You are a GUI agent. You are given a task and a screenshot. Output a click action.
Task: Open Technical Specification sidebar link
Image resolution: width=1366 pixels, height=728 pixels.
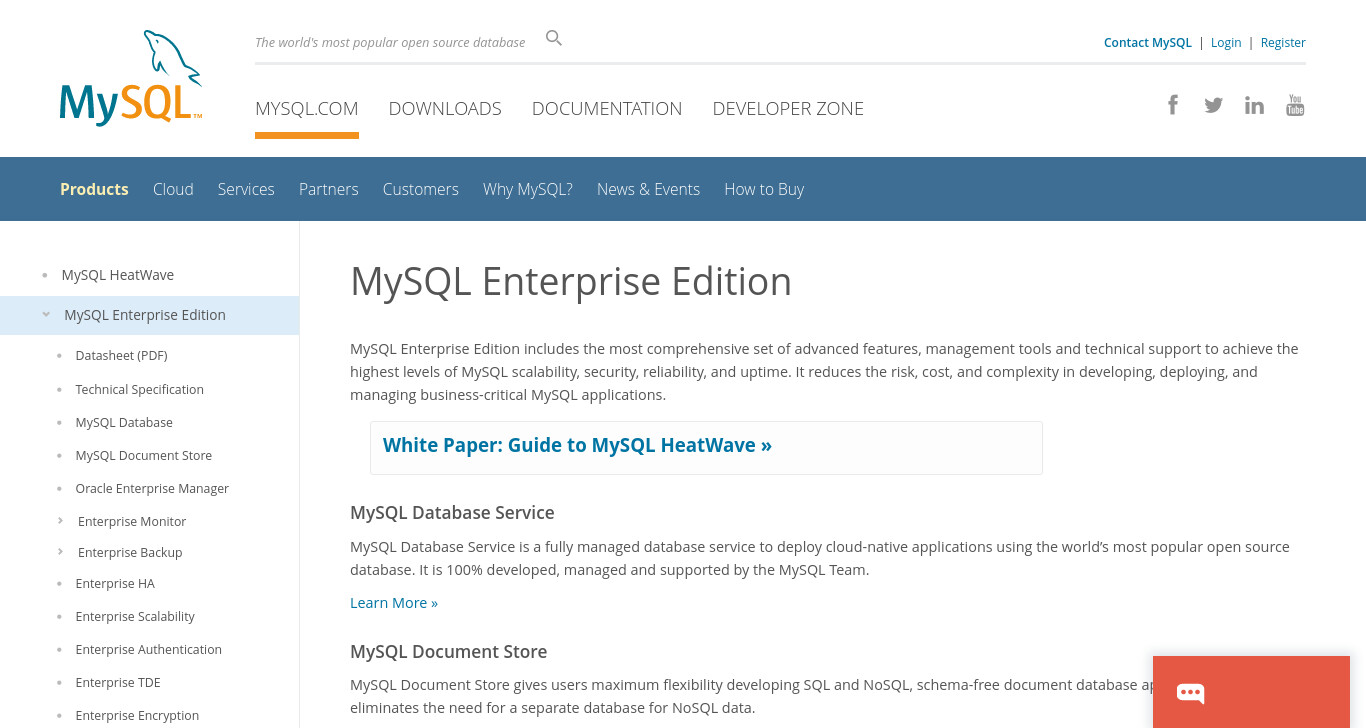[x=139, y=389]
